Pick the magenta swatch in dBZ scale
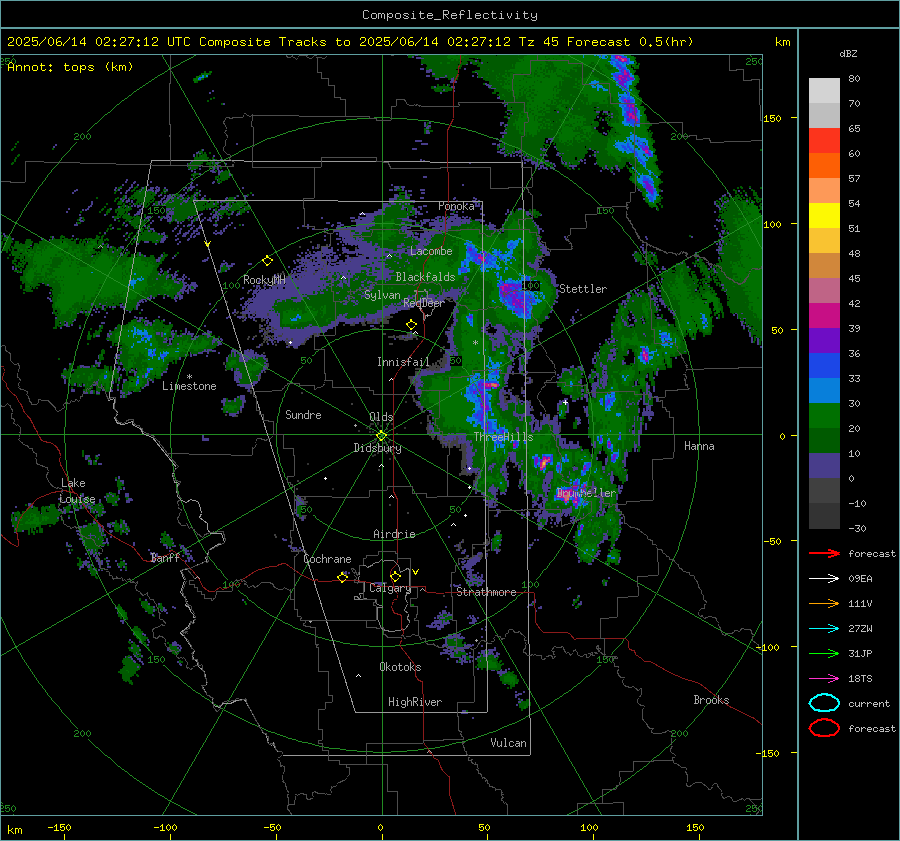This screenshot has height=841, width=900. click(824, 316)
